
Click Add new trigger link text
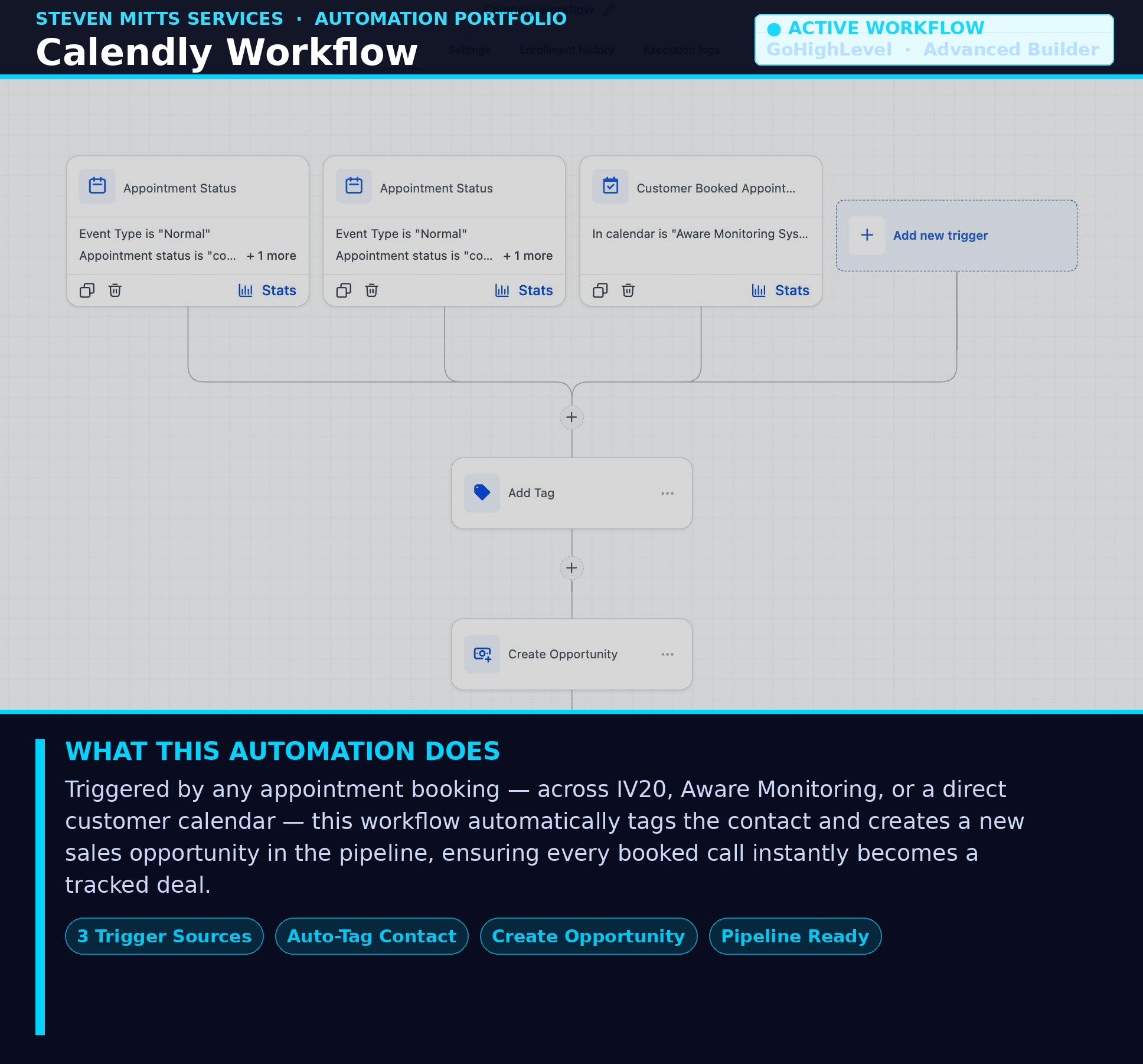940,236
